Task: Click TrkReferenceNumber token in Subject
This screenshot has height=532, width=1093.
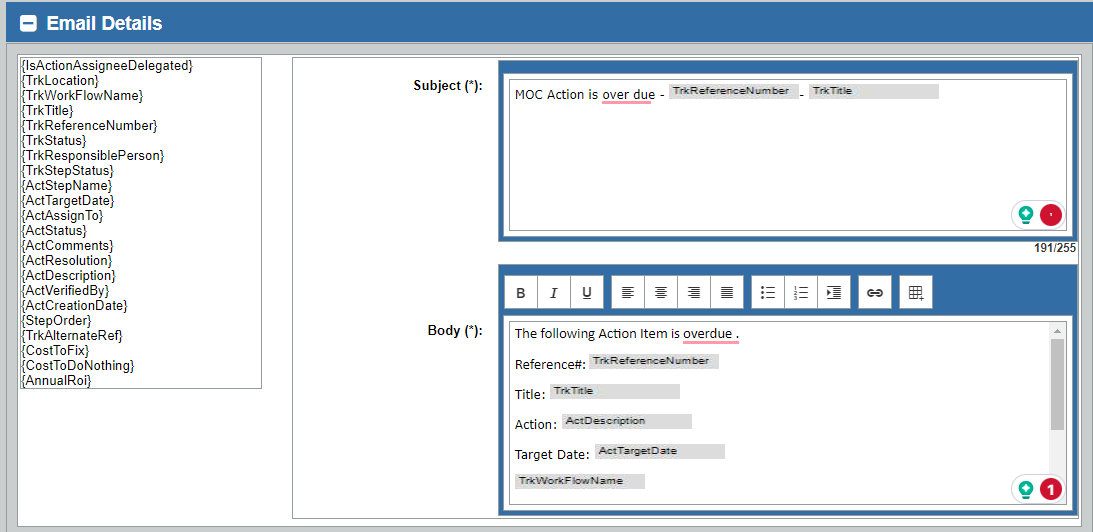Action: [x=733, y=91]
